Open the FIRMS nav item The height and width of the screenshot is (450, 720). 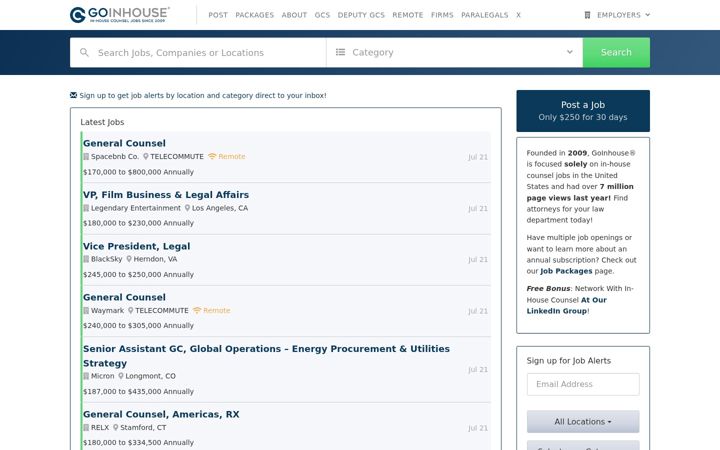(x=442, y=15)
